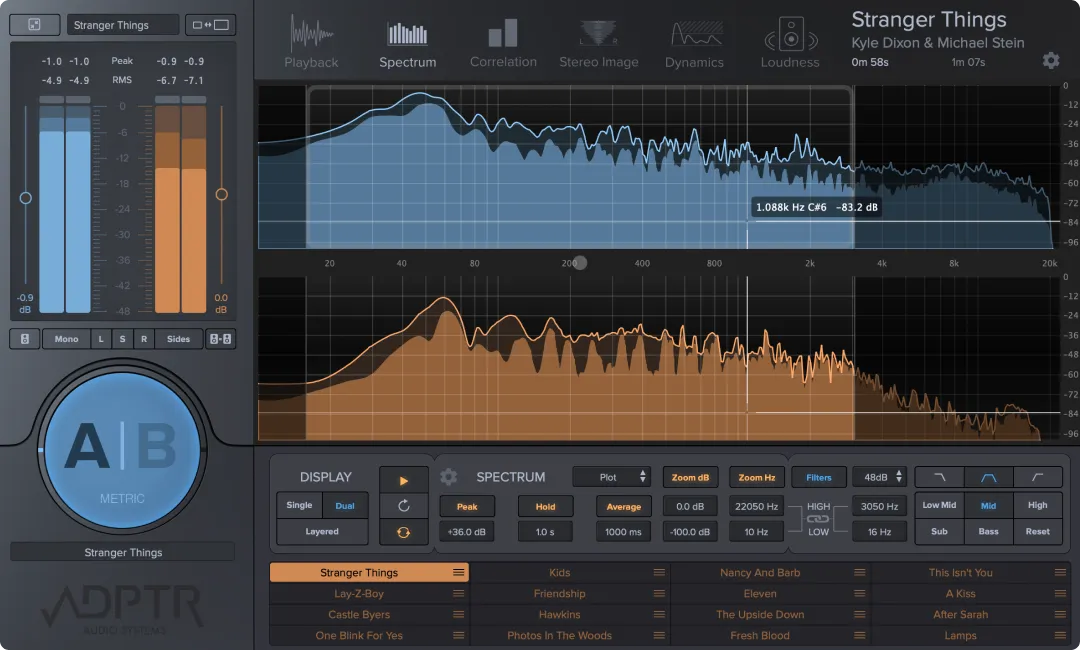This screenshot has height=650, width=1080.
Task: Click the speaker icon left of Mono
Action: coord(25,339)
